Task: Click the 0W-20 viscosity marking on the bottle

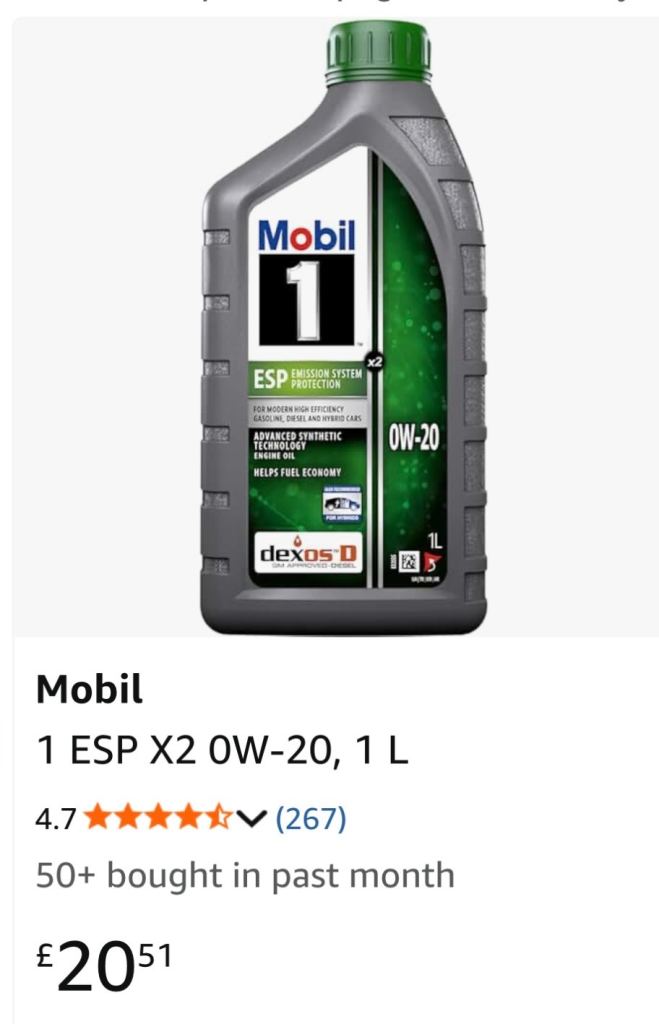Action: click(414, 438)
